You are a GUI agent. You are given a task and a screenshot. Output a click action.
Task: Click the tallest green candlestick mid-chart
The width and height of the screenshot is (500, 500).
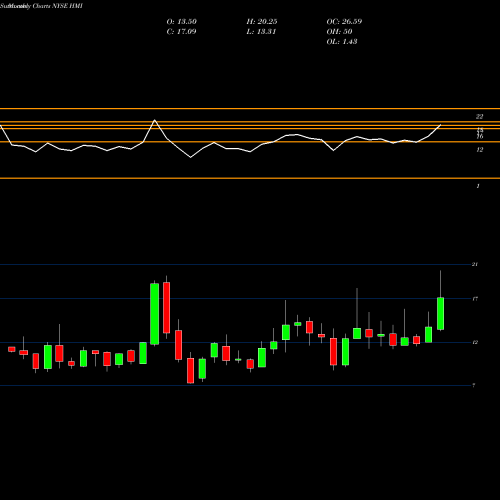click(x=154, y=314)
